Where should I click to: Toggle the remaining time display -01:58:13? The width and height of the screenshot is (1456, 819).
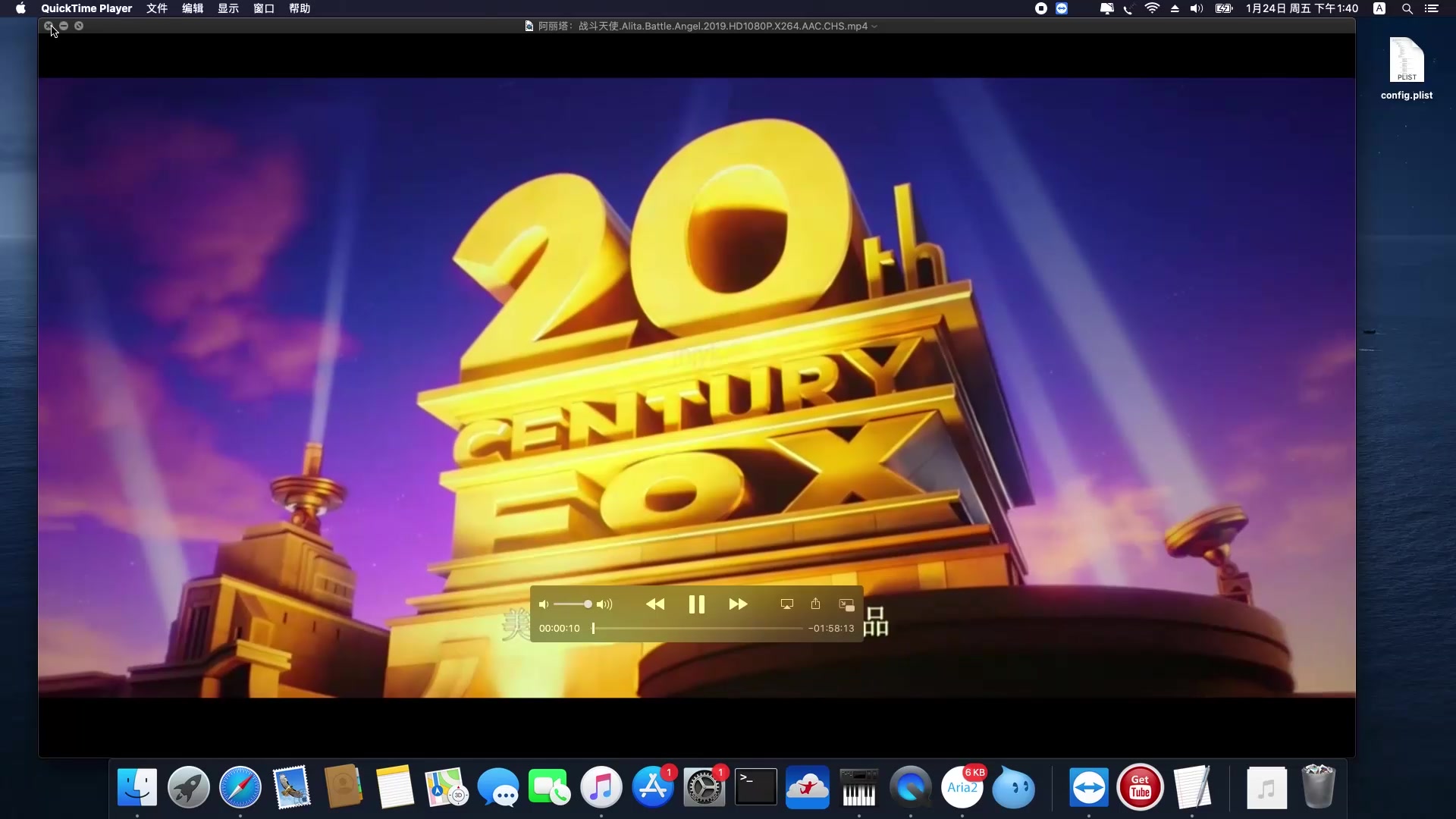point(831,629)
